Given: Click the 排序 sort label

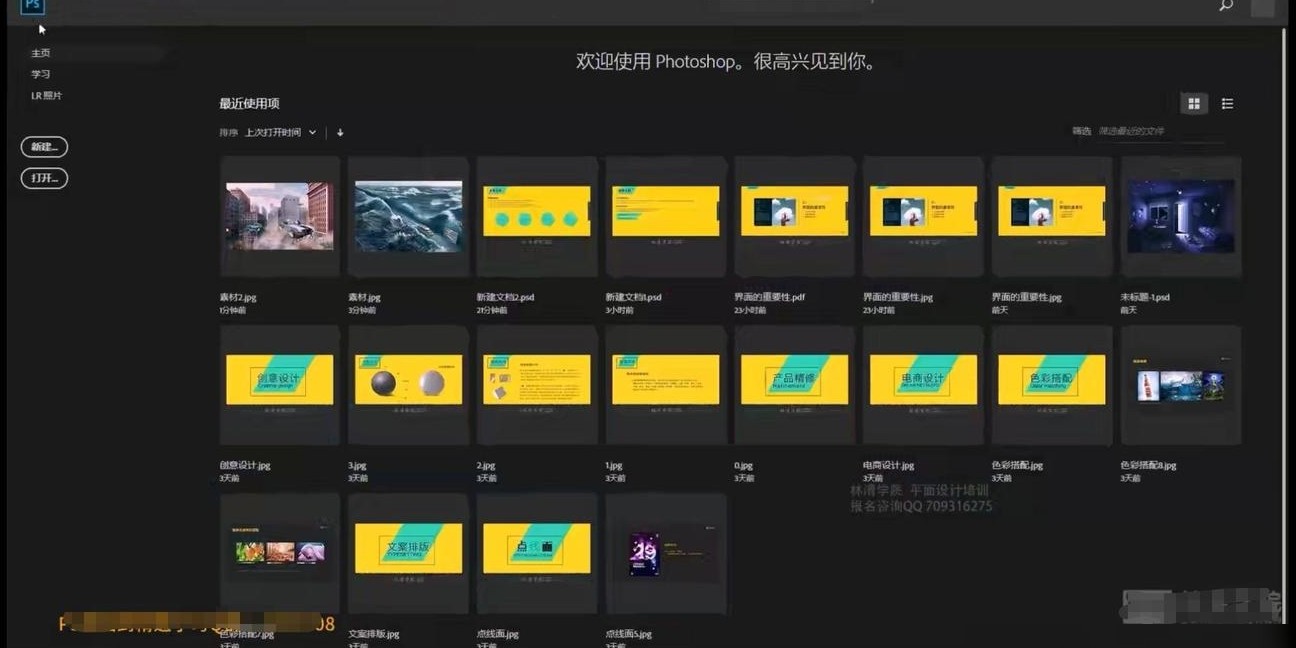Looking at the screenshot, I should click(x=229, y=132).
